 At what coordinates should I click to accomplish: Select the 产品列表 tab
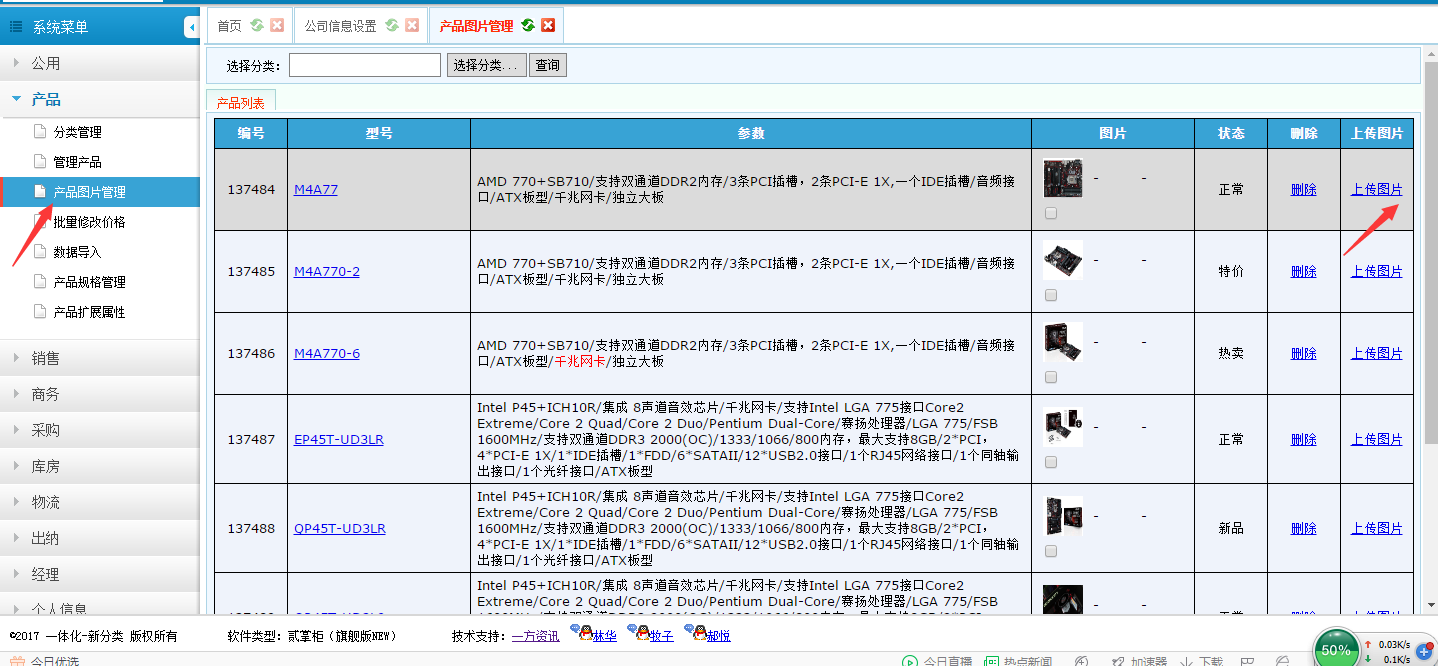[x=241, y=102]
